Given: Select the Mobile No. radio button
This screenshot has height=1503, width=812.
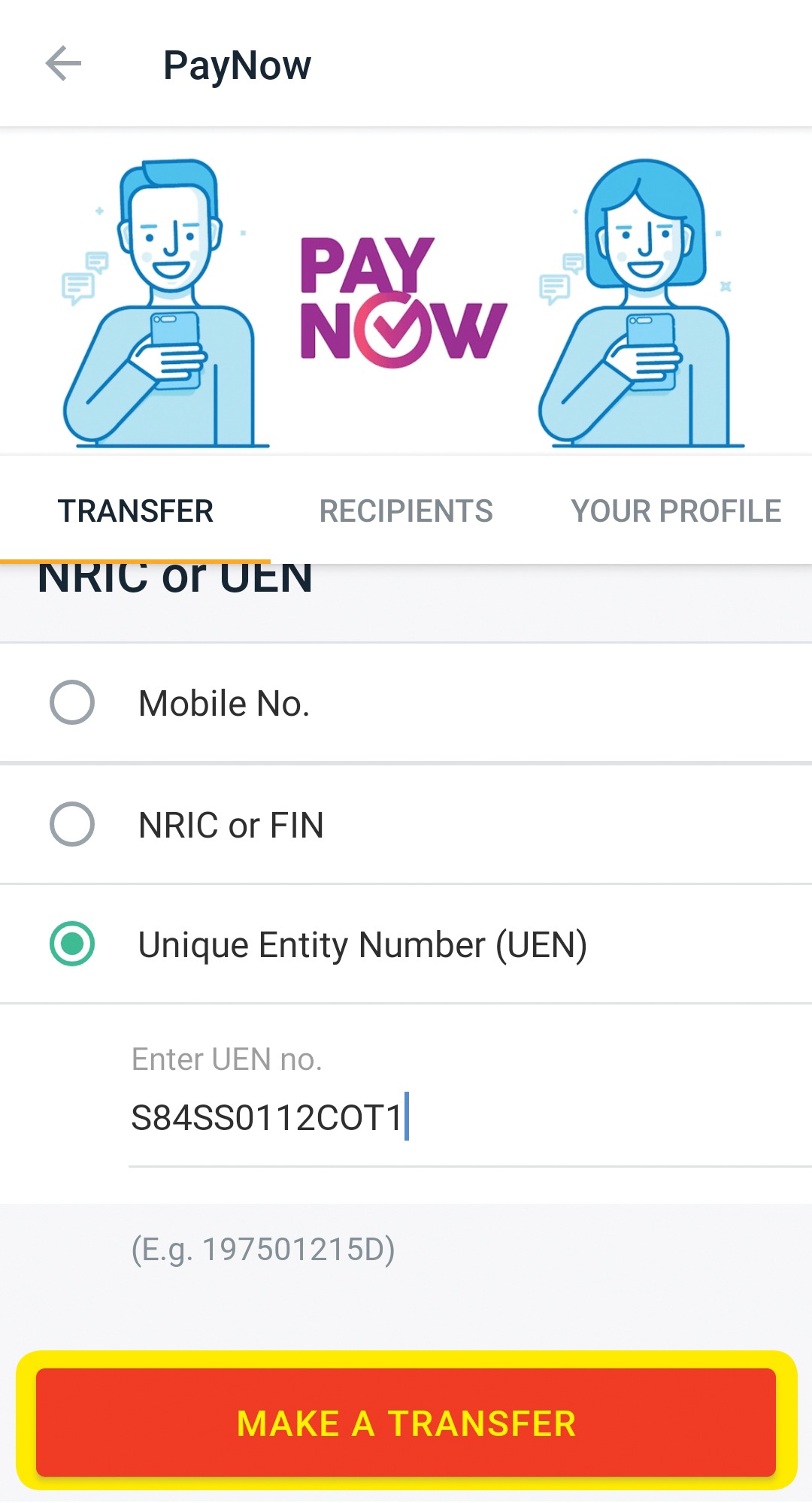Looking at the screenshot, I should 72,703.
